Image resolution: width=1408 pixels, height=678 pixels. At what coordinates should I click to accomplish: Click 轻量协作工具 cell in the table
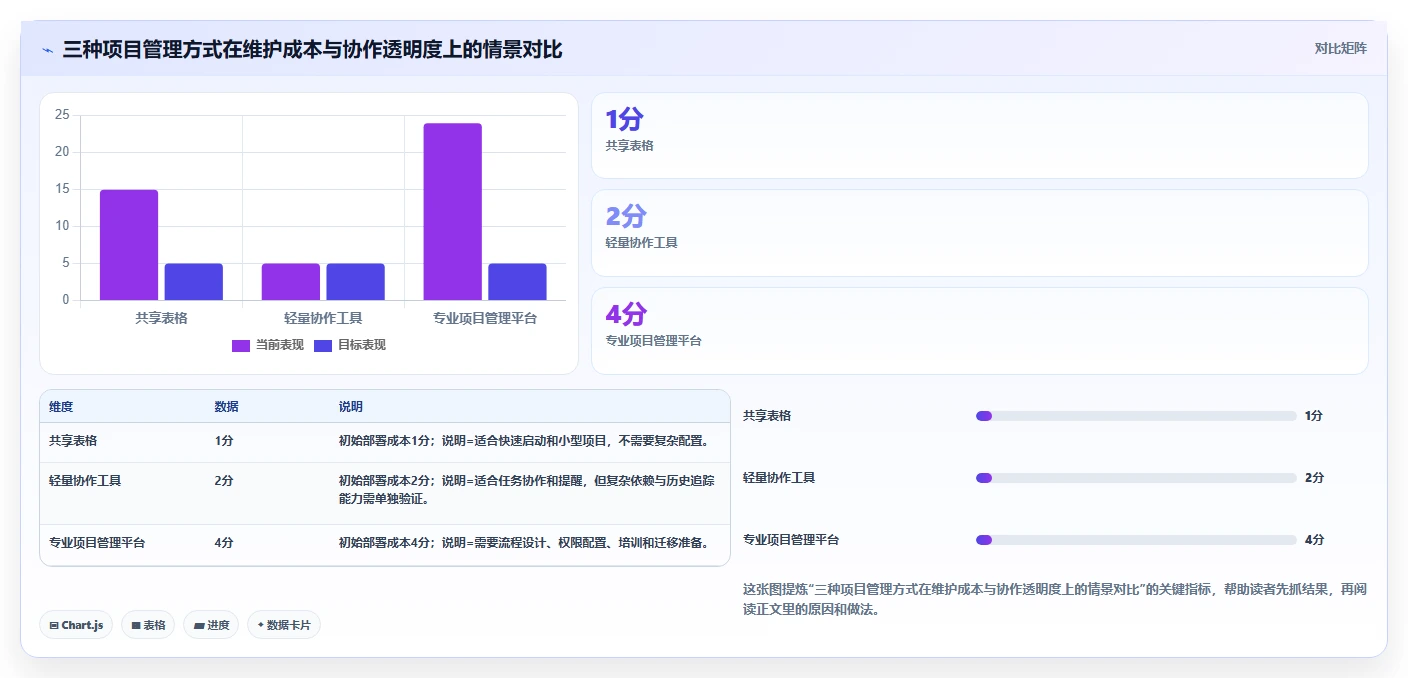point(85,481)
